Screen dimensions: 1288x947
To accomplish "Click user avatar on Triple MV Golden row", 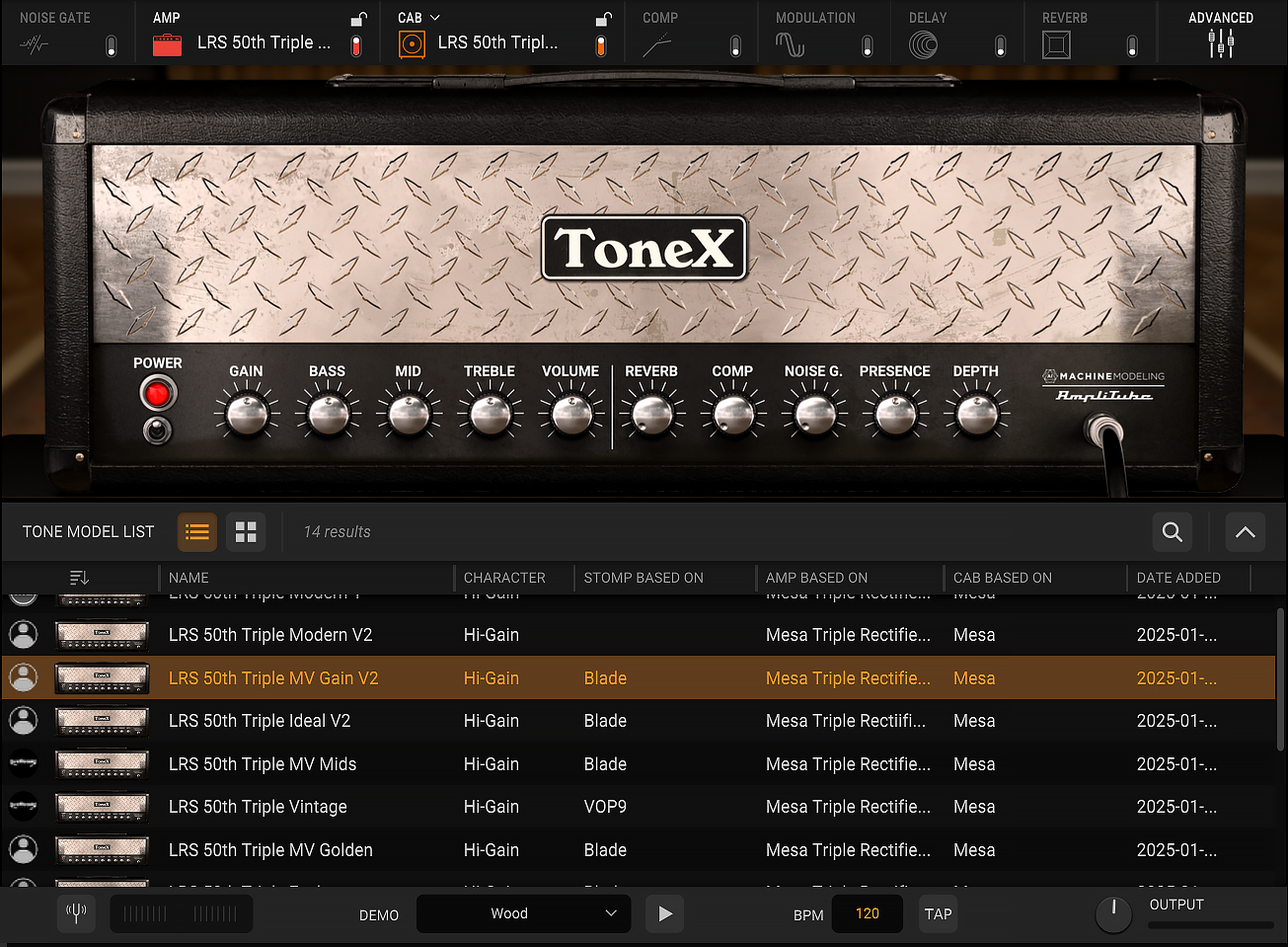I will tap(23, 849).
